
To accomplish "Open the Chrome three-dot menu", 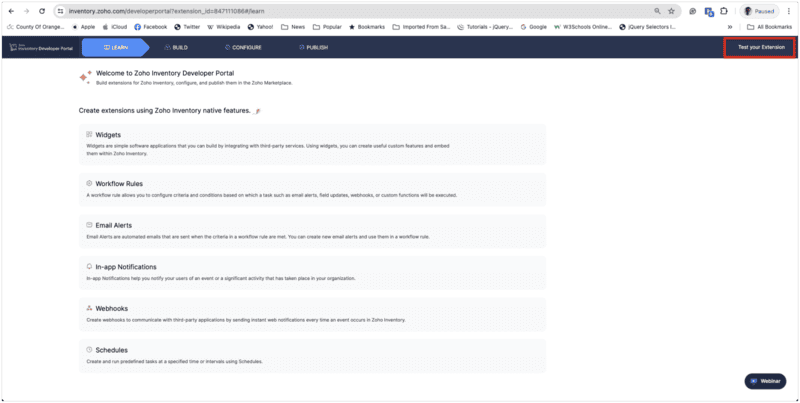I will (x=790, y=10).
